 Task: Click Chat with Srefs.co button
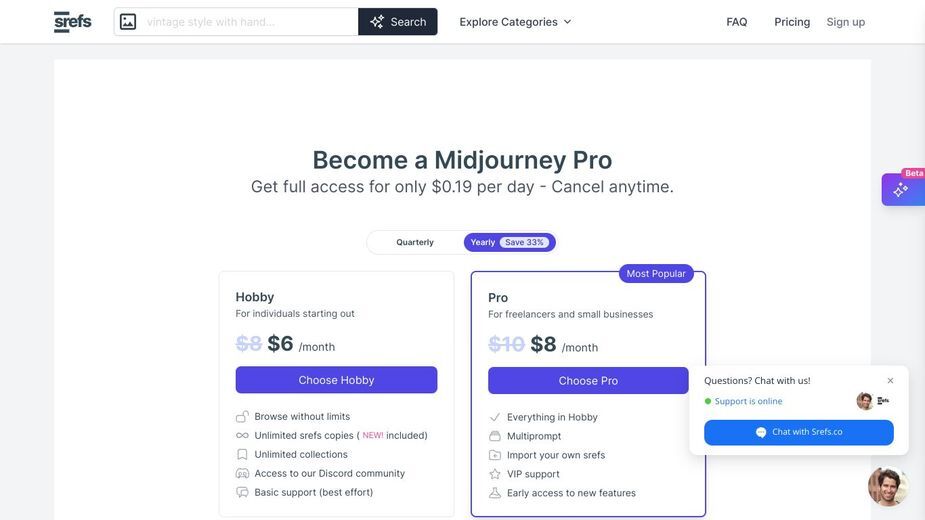point(799,432)
